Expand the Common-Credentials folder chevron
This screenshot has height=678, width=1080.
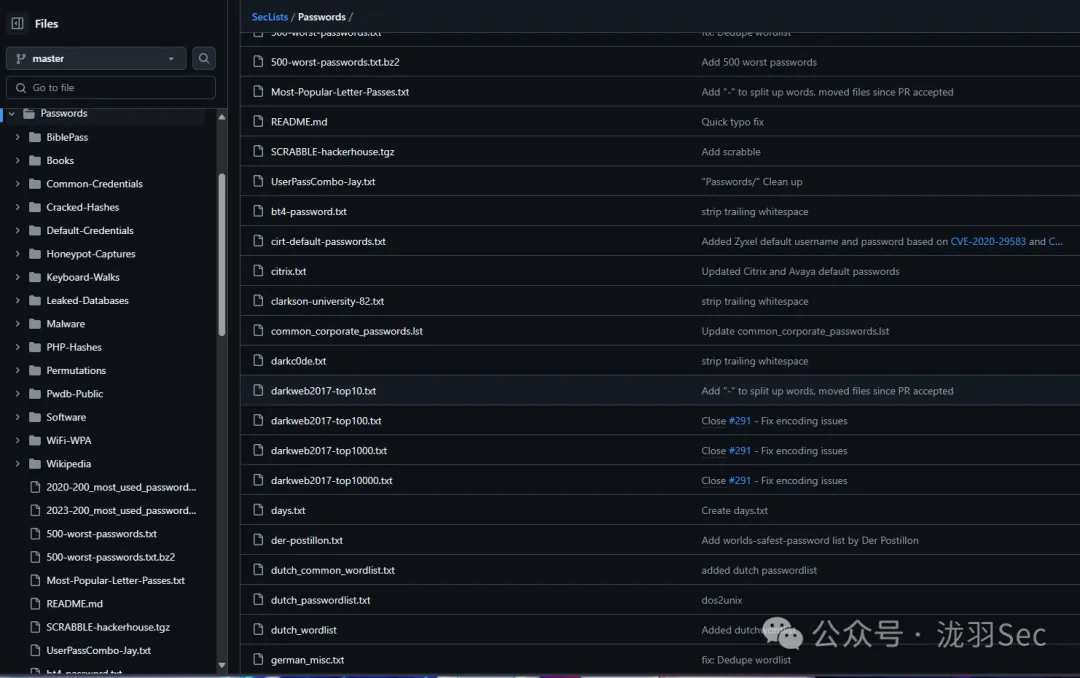click(x=17, y=184)
